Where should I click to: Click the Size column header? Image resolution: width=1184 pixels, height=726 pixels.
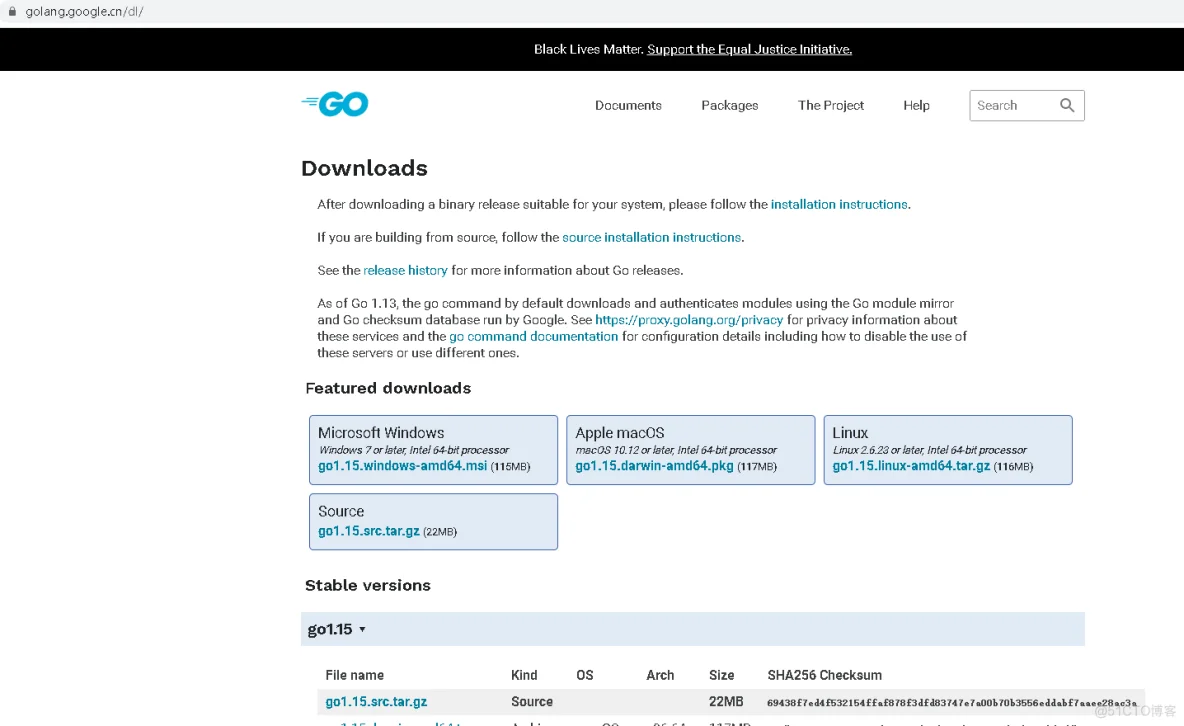point(721,675)
